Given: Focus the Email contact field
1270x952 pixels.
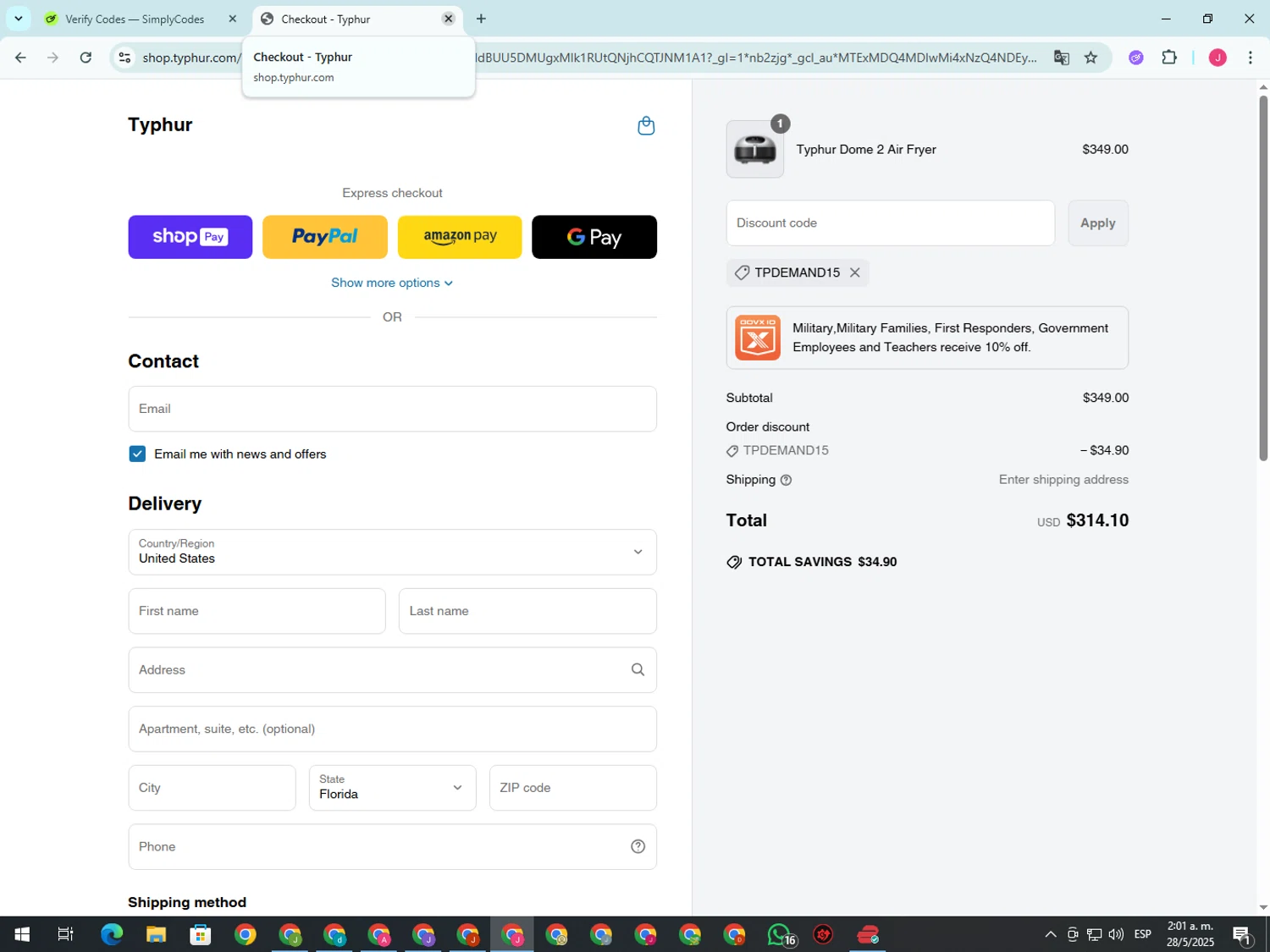Looking at the screenshot, I should click(x=392, y=409).
